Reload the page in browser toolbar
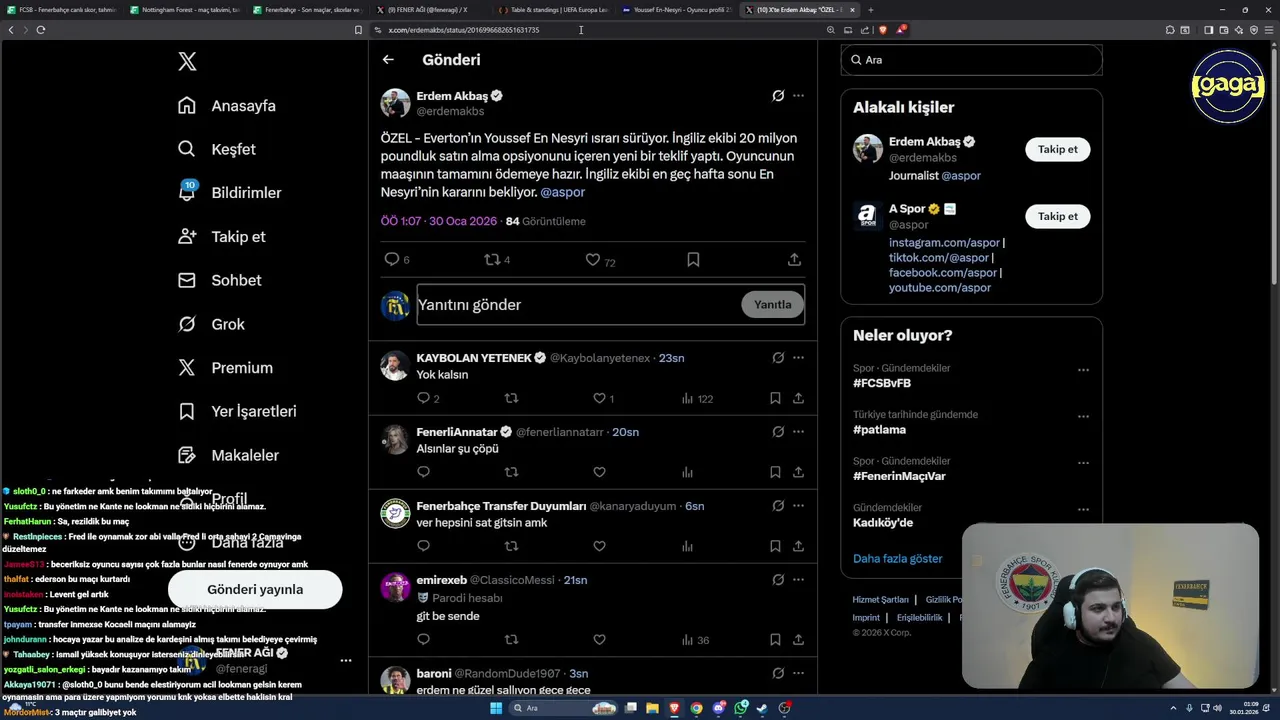The width and height of the screenshot is (1280, 720). [x=40, y=30]
